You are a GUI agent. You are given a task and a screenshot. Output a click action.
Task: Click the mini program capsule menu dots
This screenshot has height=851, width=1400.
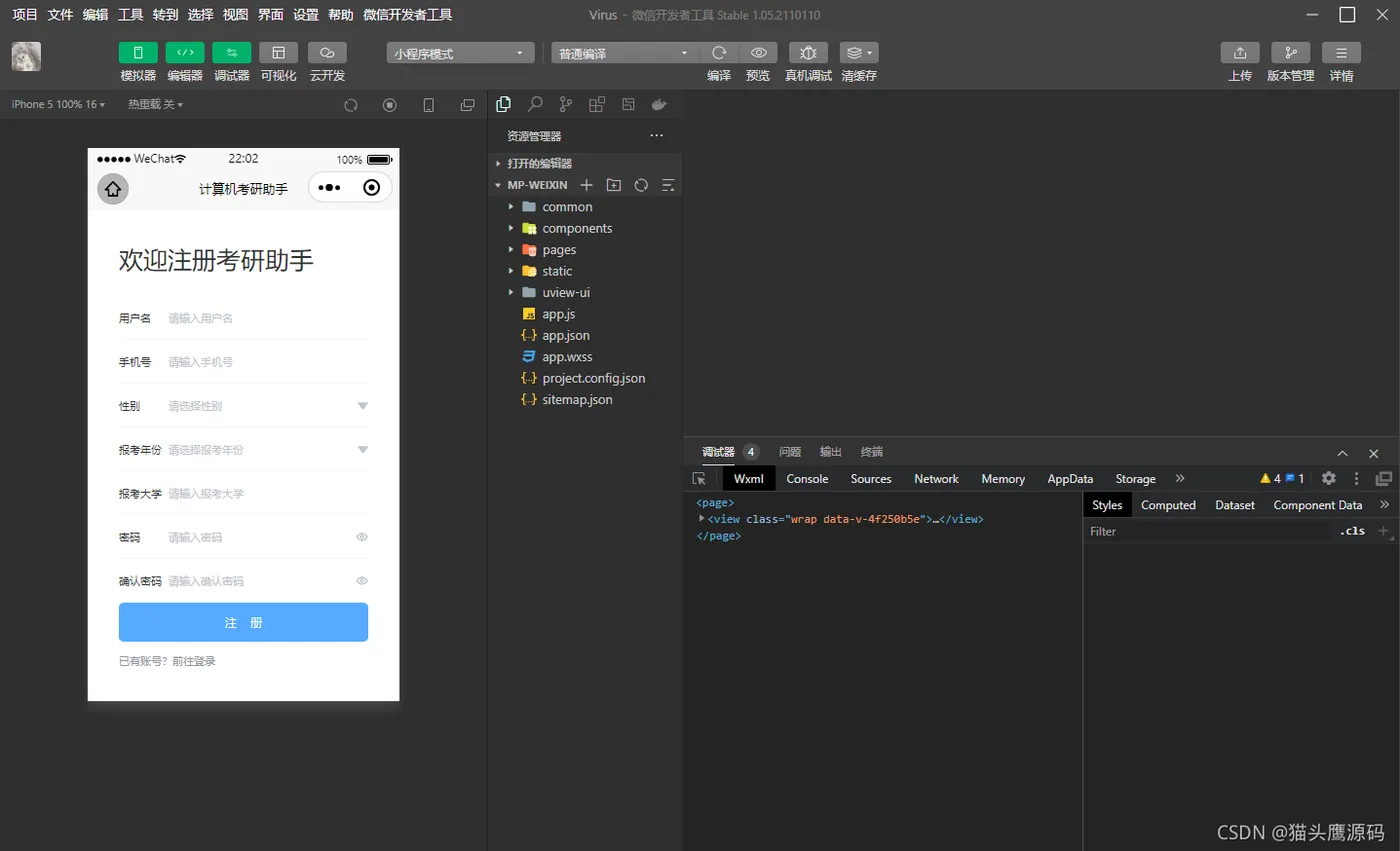pos(330,188)
